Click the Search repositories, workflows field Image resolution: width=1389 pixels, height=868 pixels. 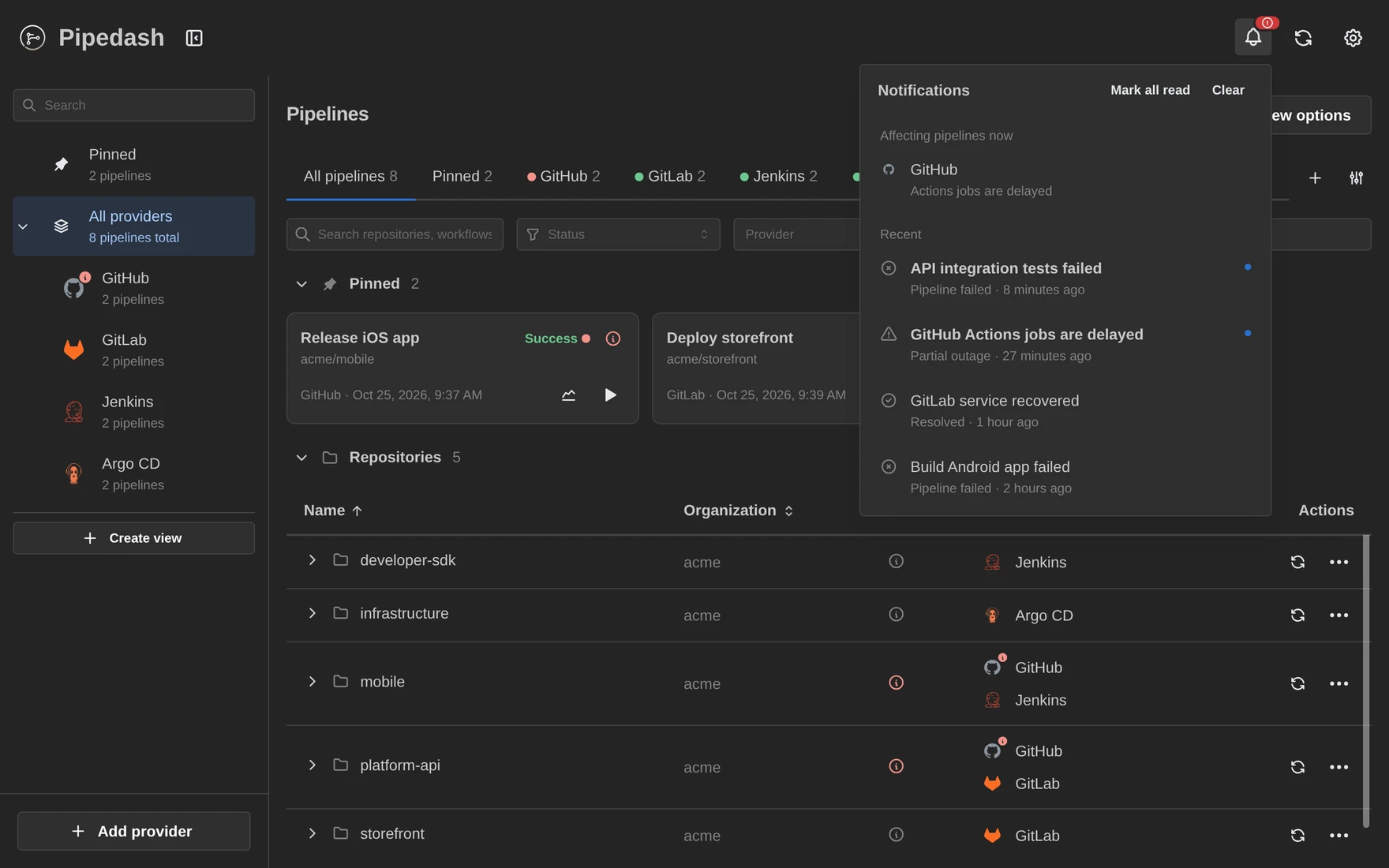(x=395, y=234)
